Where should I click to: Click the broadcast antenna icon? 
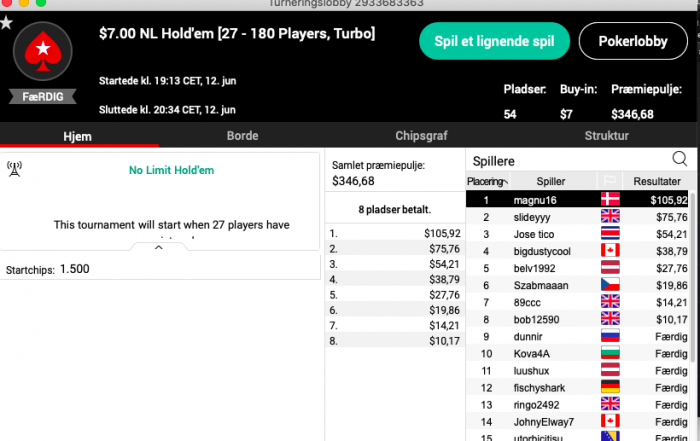pyautogui.click(x=14, y=169)
